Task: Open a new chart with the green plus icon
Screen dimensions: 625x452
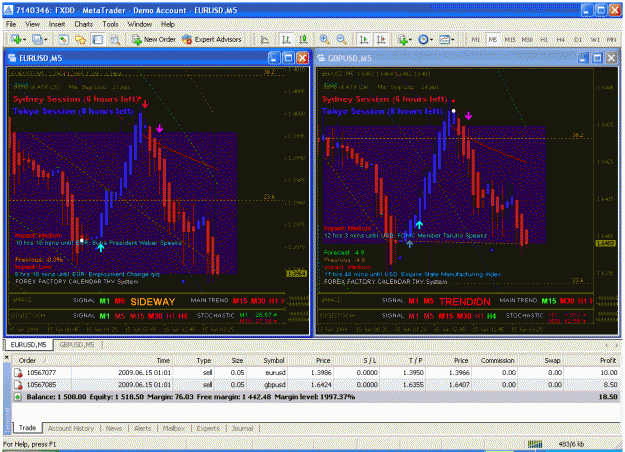Action: pyautogui.click(x=16, y=39)
